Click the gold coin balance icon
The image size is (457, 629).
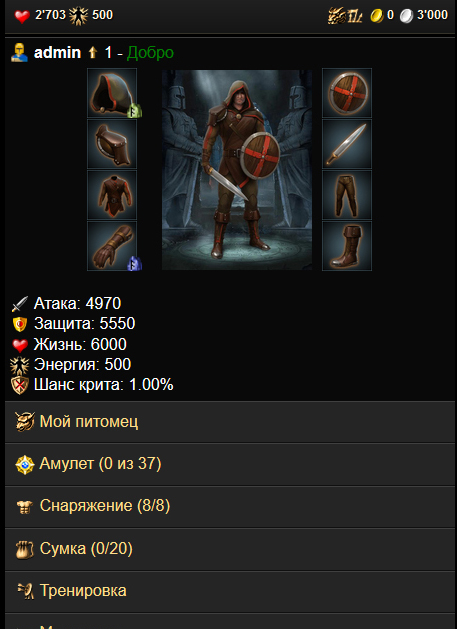pos(376,16)
